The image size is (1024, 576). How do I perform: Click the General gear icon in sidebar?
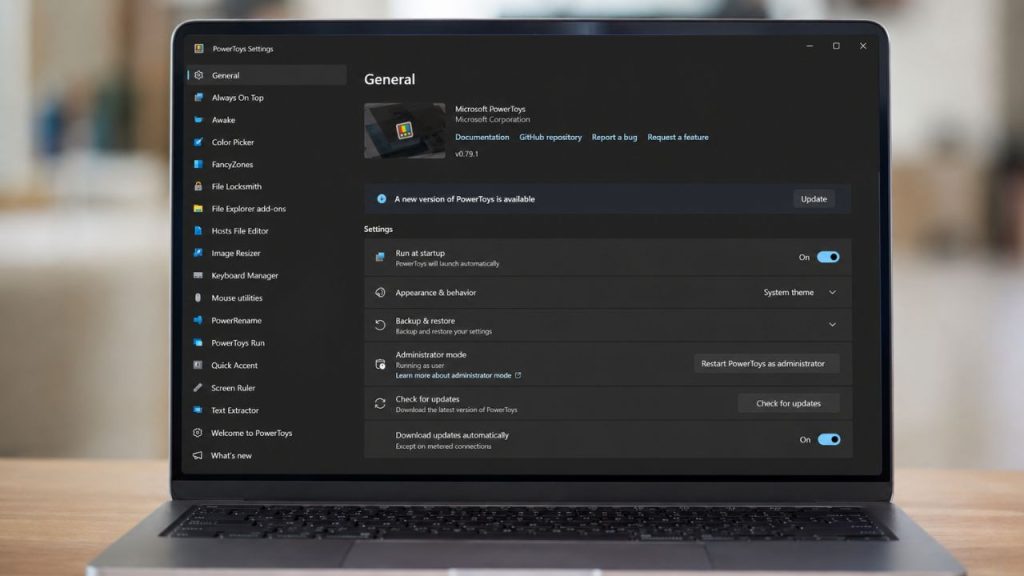[199, 75]
